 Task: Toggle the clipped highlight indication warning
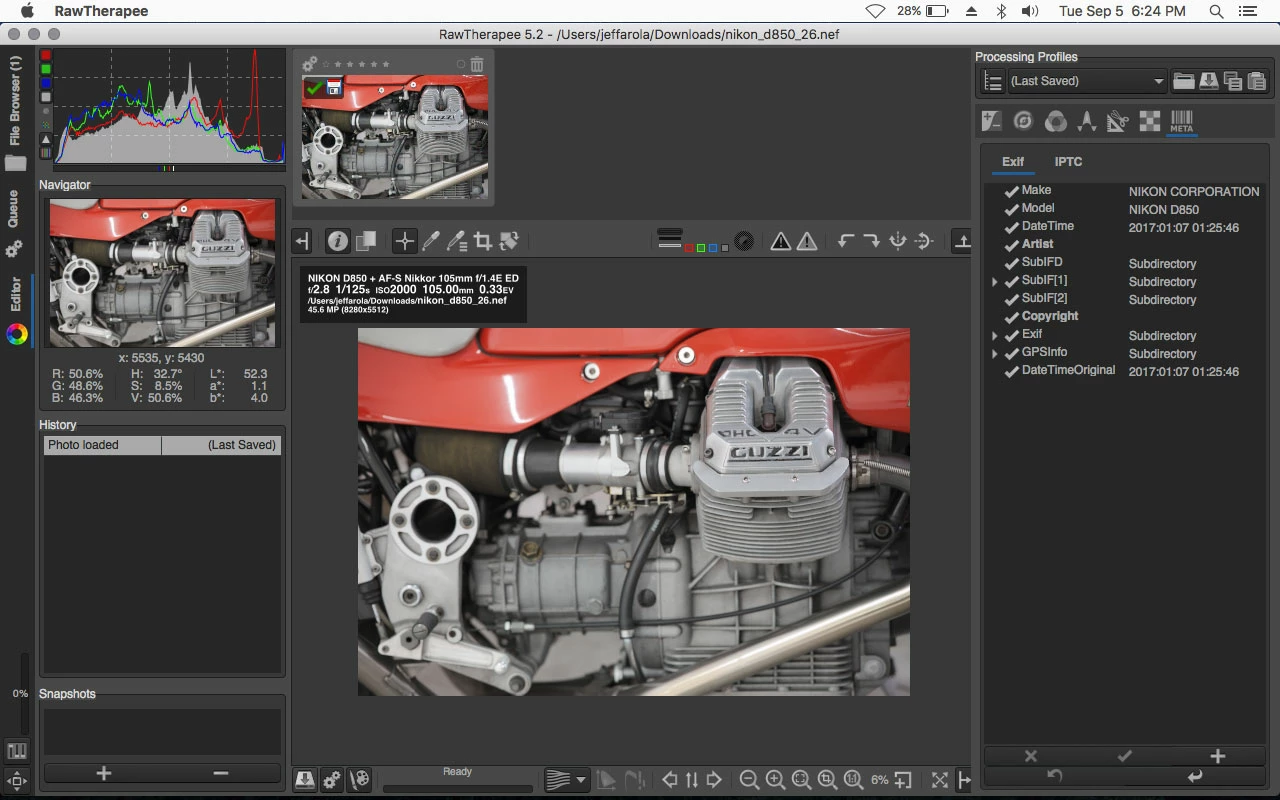[x=807, y=241]
